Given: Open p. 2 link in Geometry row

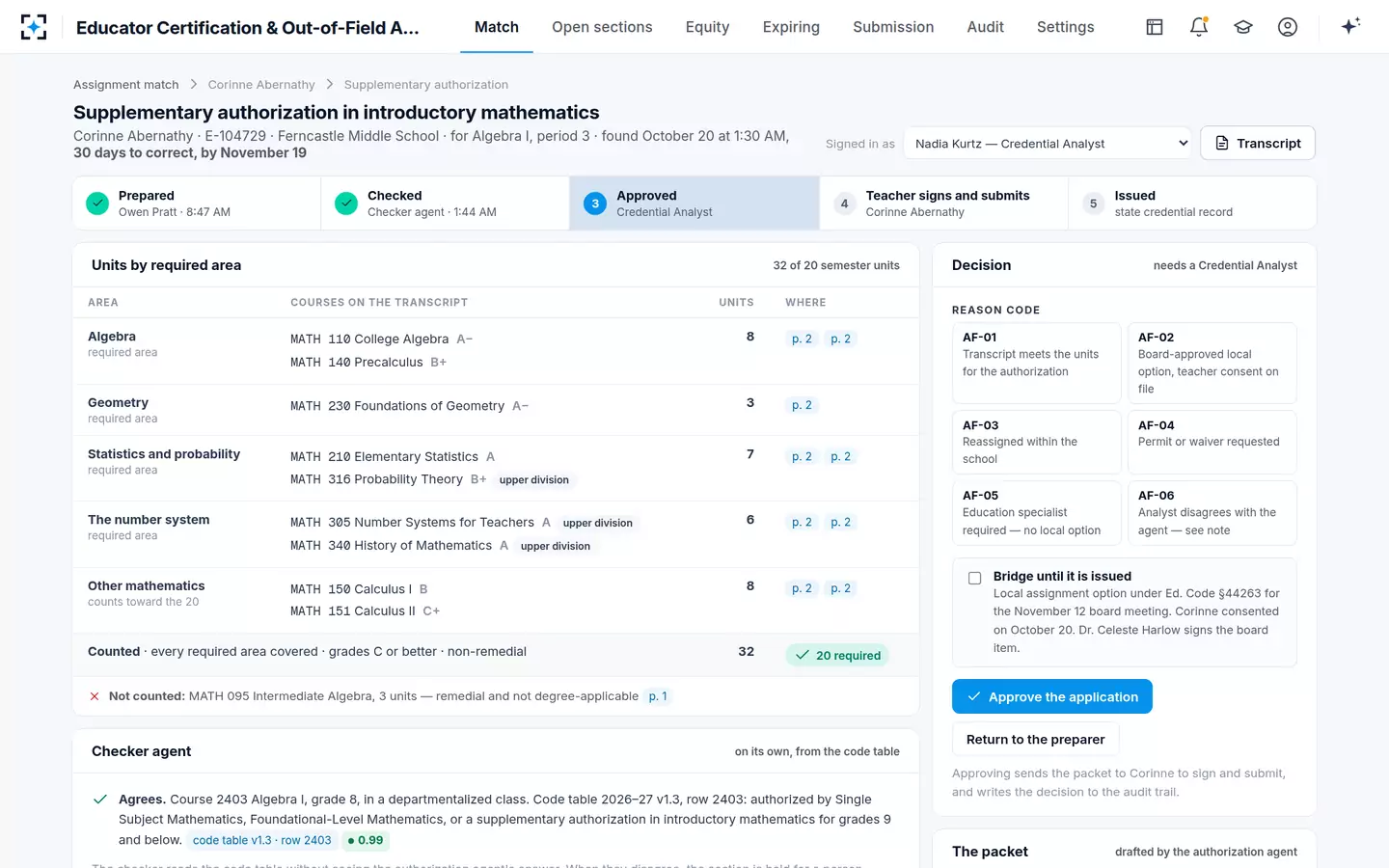Looking at the screenshot, I should pos(802,405).
